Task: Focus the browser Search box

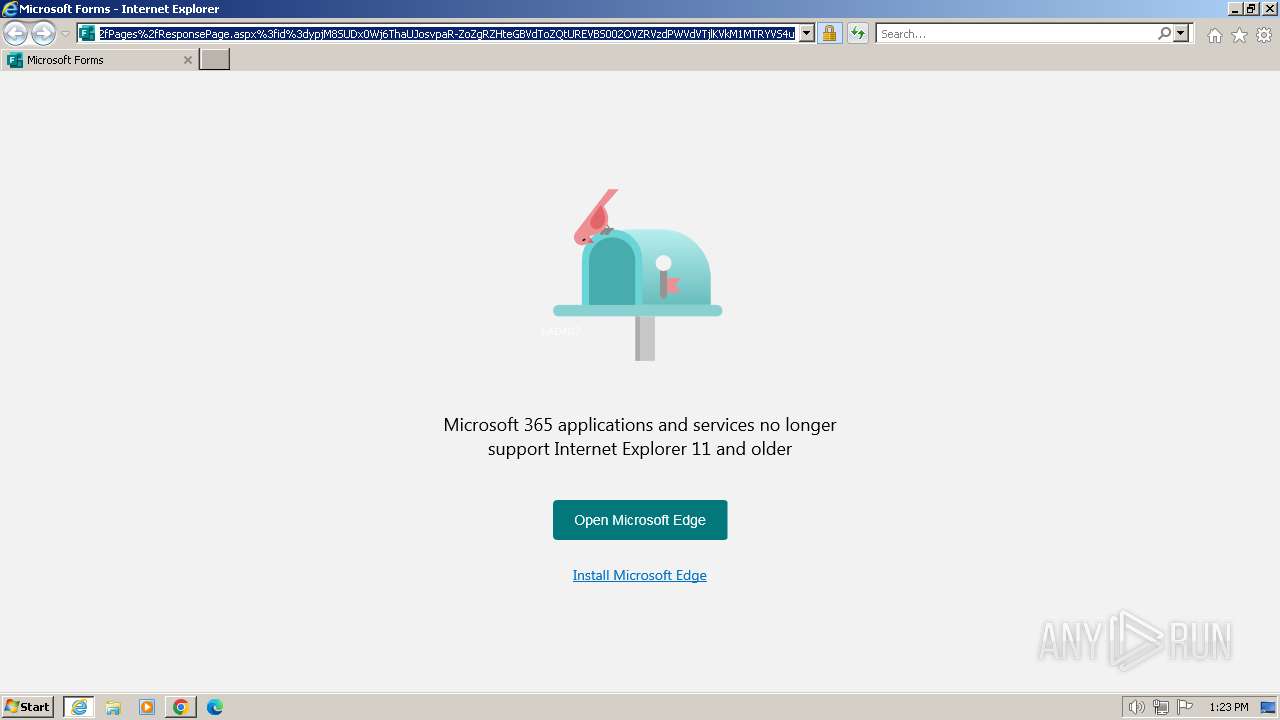Action: [1016, 34]
